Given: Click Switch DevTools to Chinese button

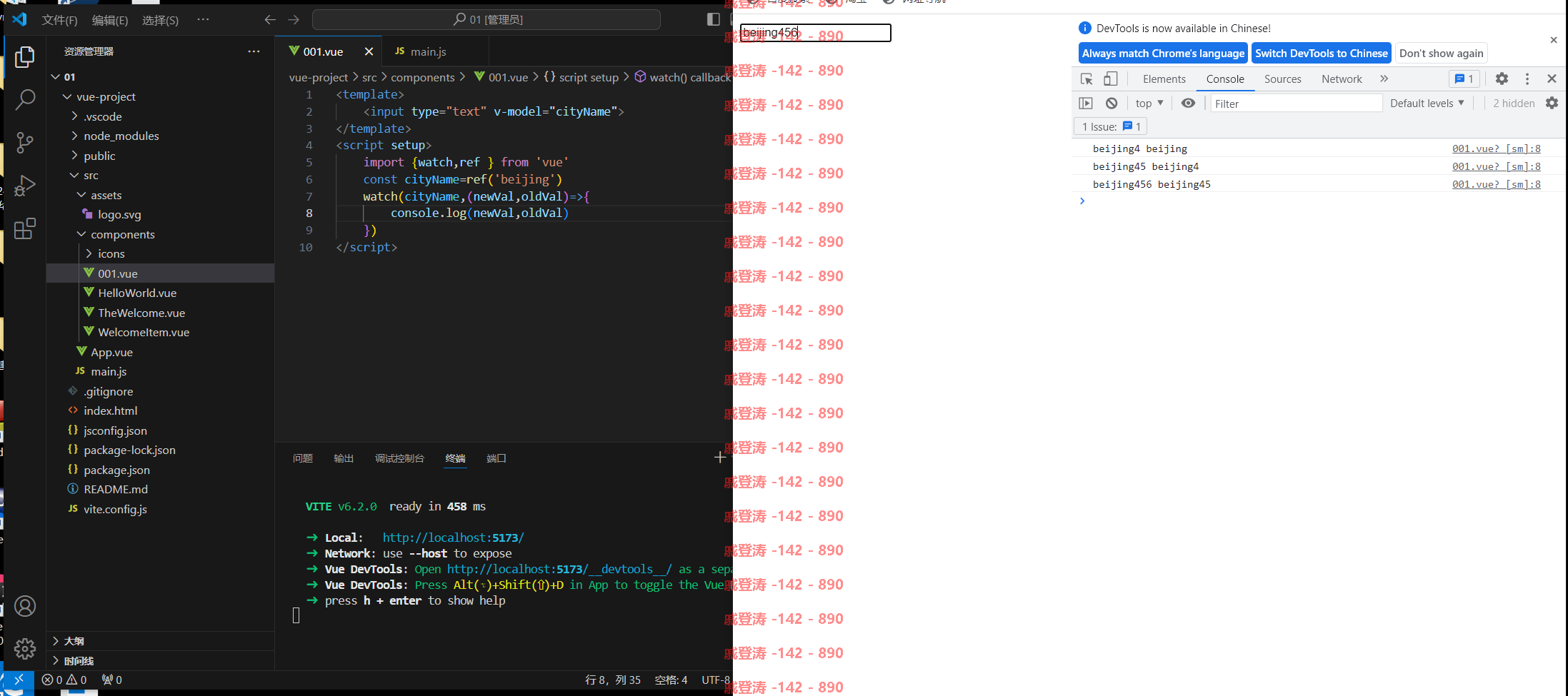Looking at the screenshot, I should pyautogui.click(x=1322, y=54).
